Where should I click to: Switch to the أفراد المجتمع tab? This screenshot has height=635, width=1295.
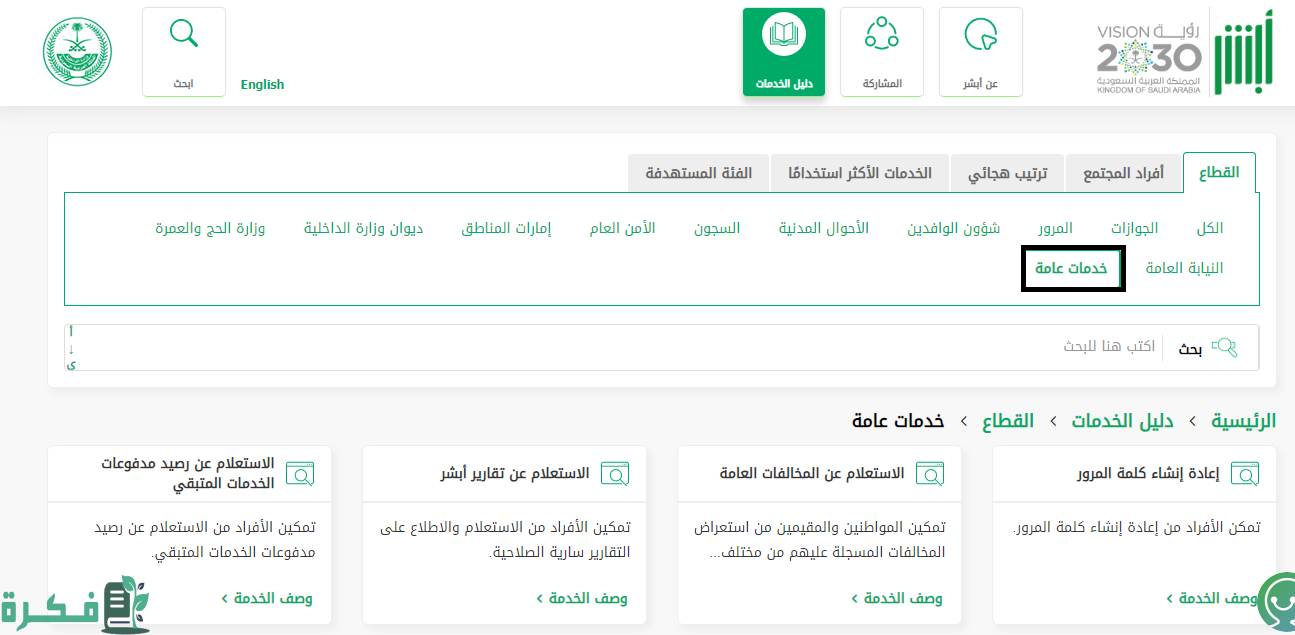pos(1123,173)
